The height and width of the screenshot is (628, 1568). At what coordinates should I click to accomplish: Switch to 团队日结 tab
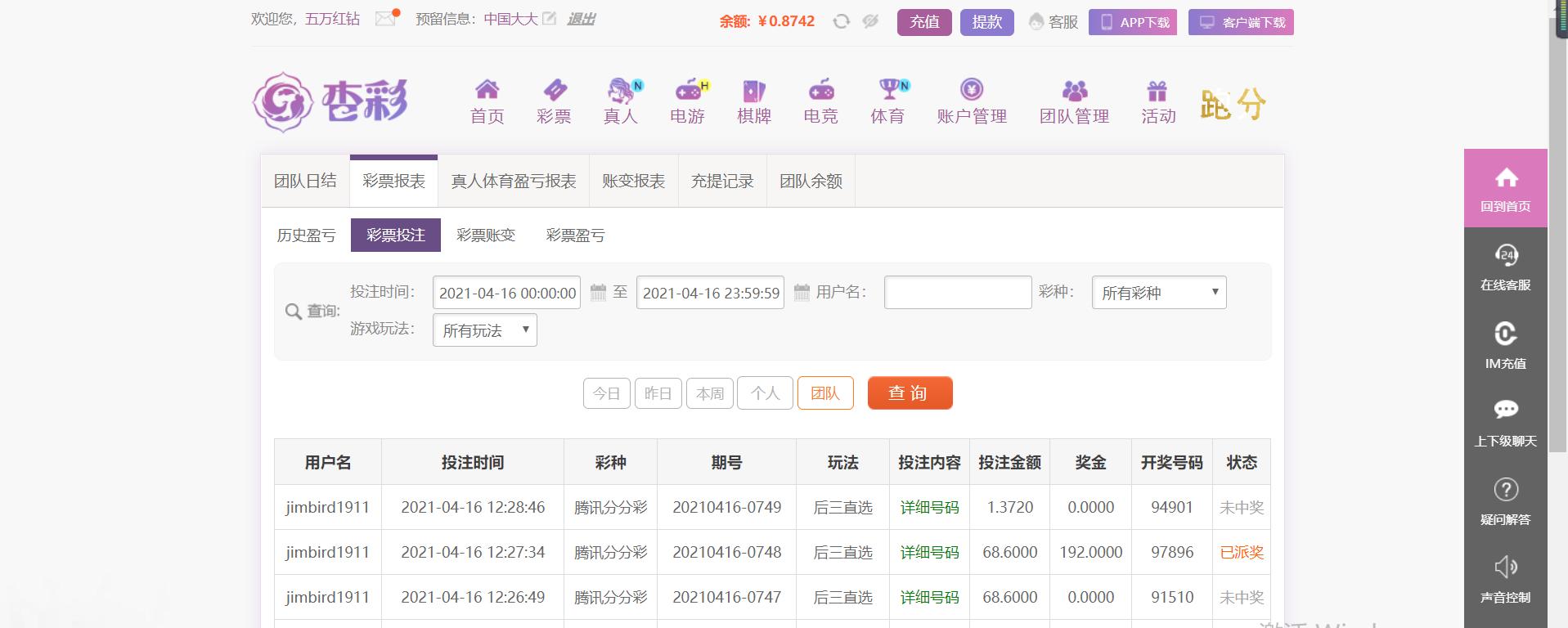(x=305, y=181)
